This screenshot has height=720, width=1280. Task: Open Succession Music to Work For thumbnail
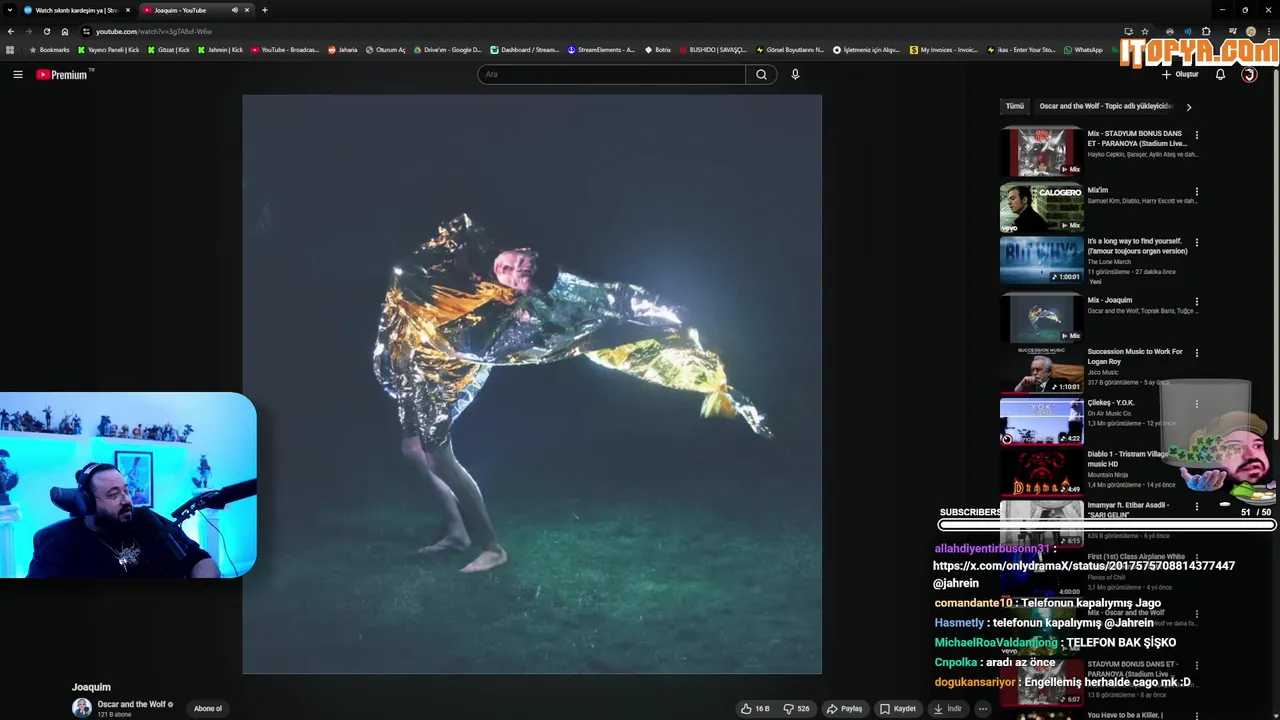[1041, 369]
